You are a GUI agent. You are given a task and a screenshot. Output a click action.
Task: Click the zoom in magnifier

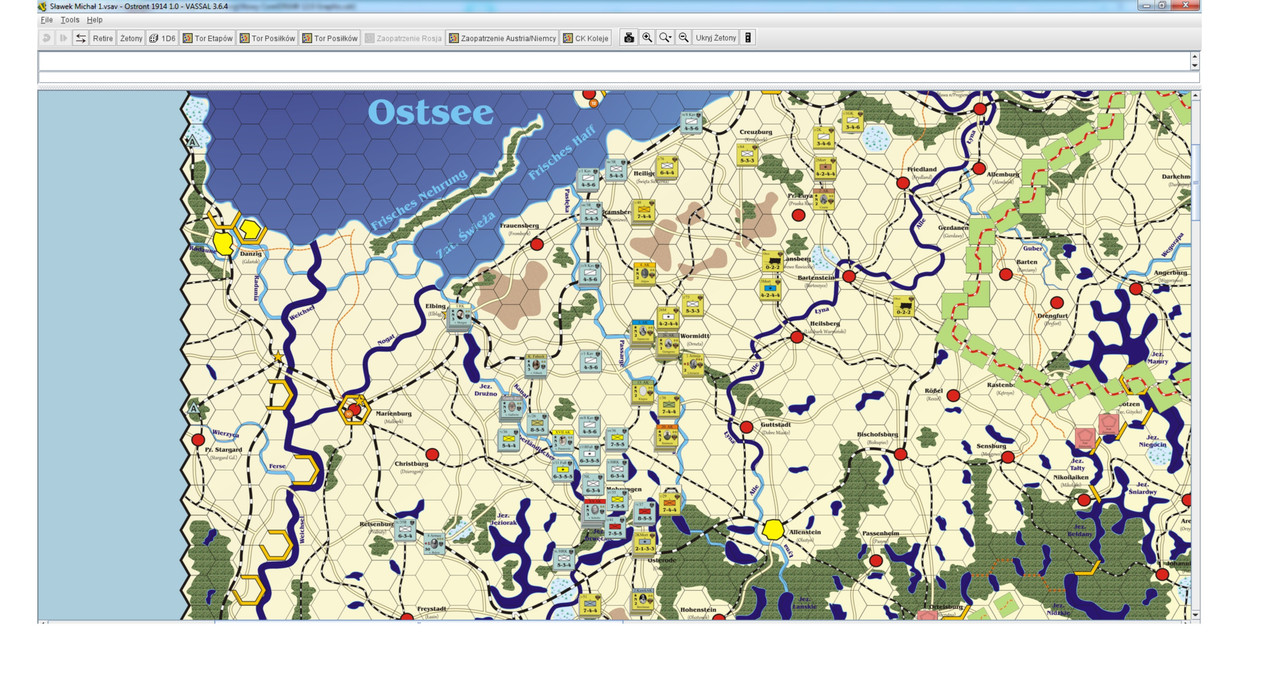(647, 38)
